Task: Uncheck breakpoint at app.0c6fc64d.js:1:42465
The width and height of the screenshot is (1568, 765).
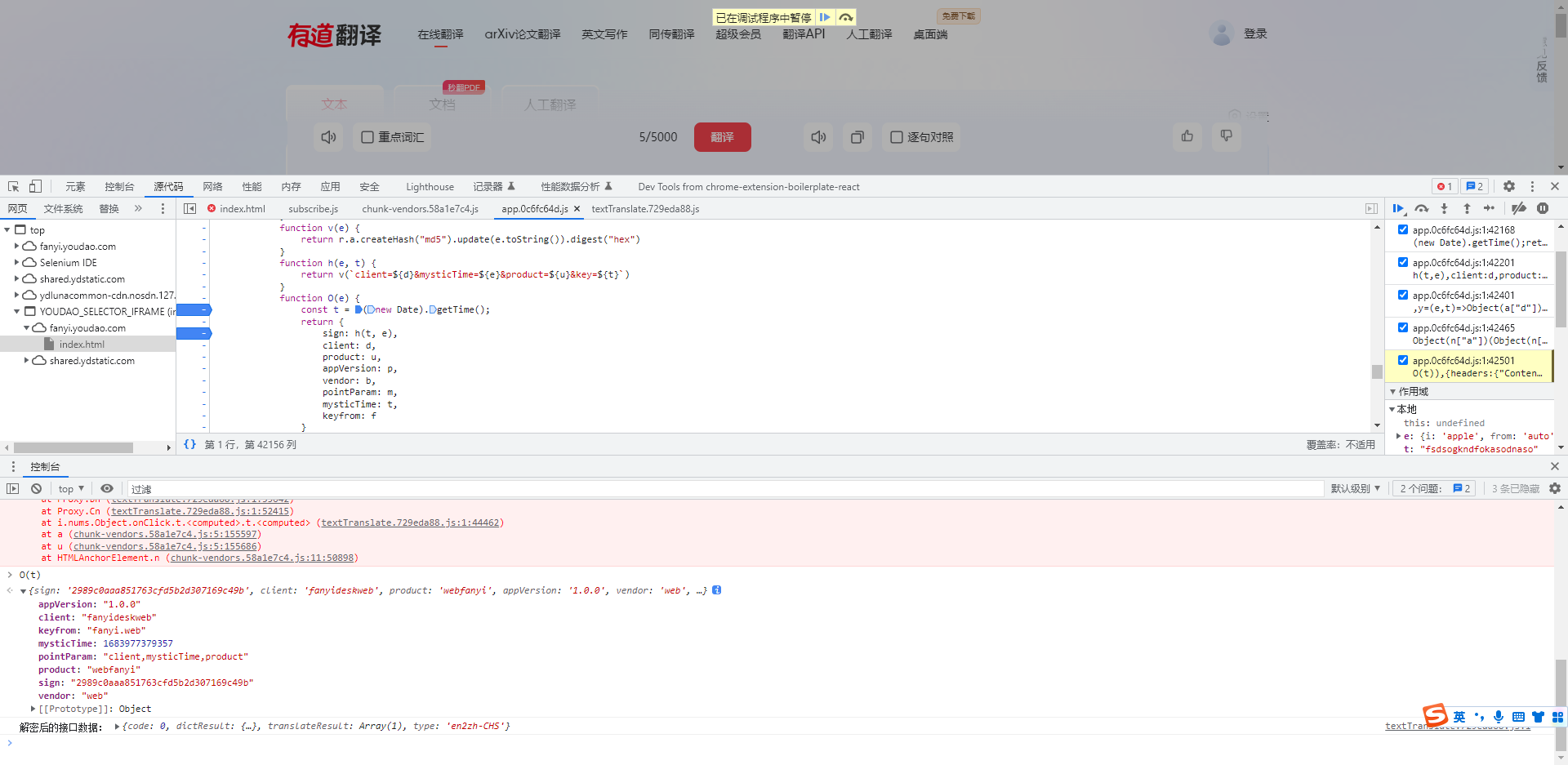Action: 1402,327
